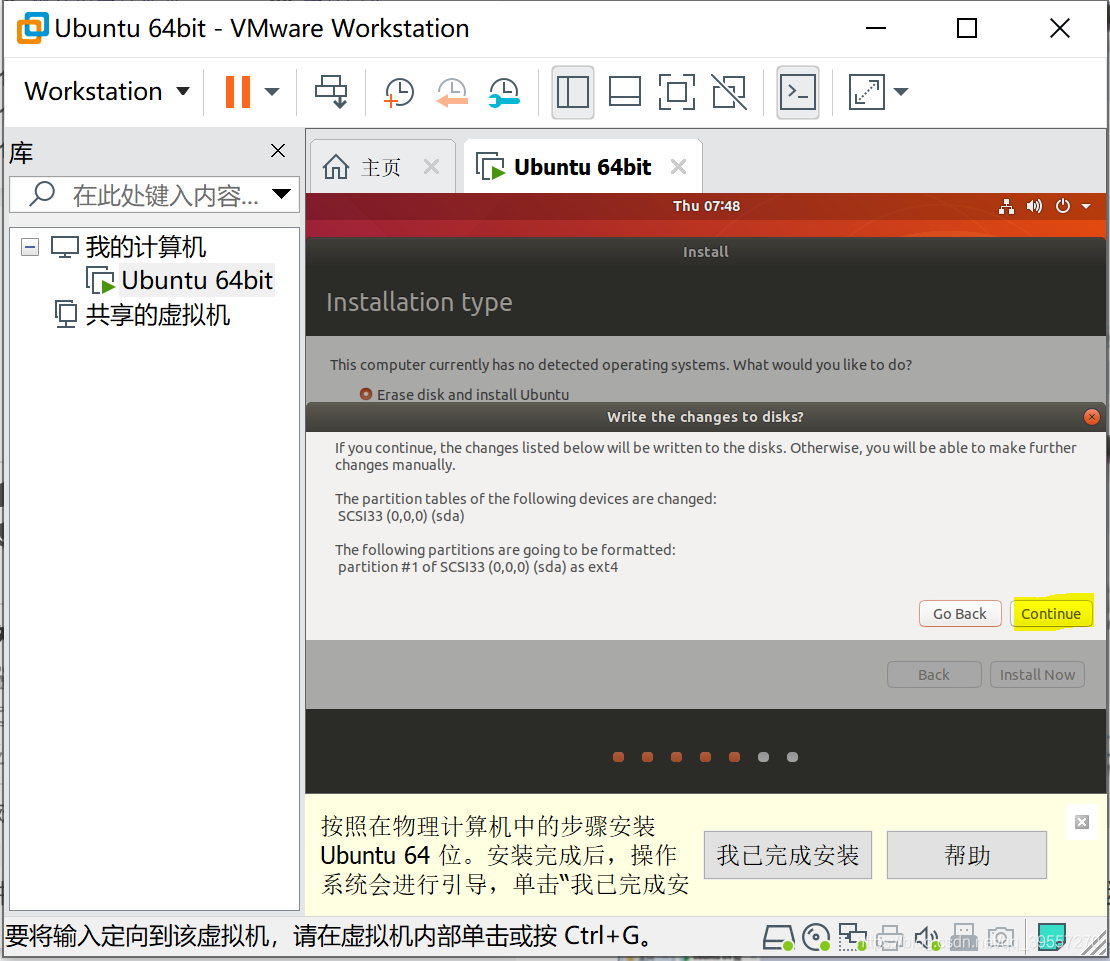
Task: Close the library panel
Action: click(278, 150)
